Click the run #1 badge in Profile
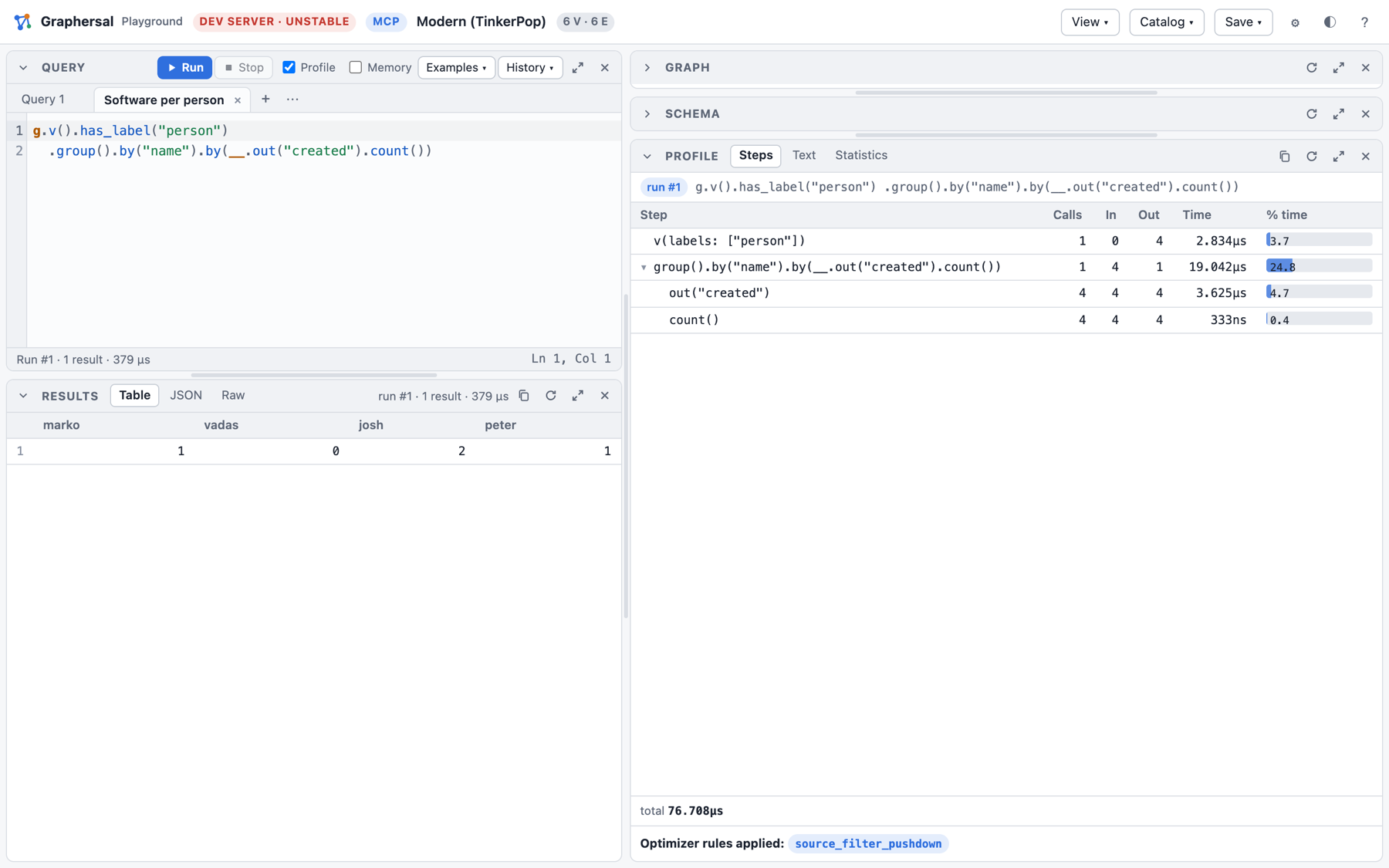1389x868 pixels. pos(664,187)
